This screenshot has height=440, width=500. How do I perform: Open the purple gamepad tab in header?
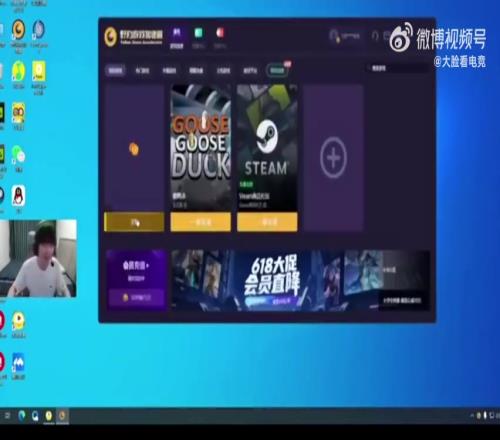click(x=177, y=38)
